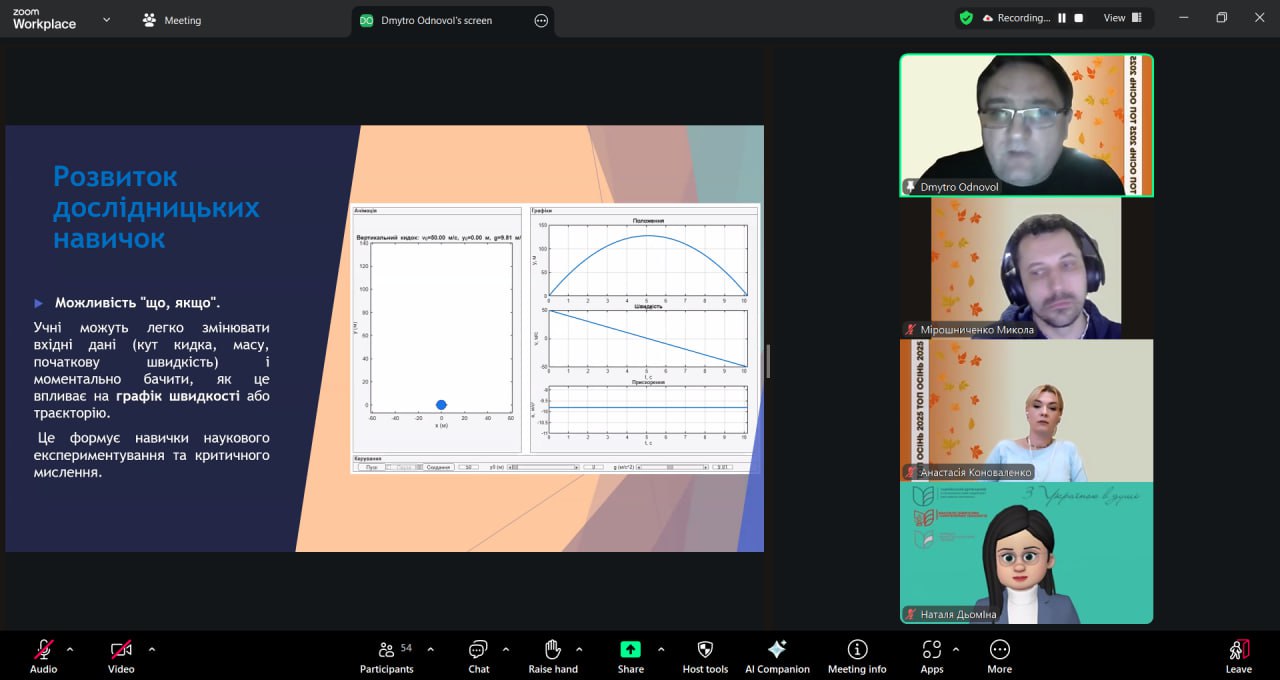The image size is (1280, 680).
Task: Click muted mic icon beside Наталя Дьоміна
Action: (x=910, y=614)
